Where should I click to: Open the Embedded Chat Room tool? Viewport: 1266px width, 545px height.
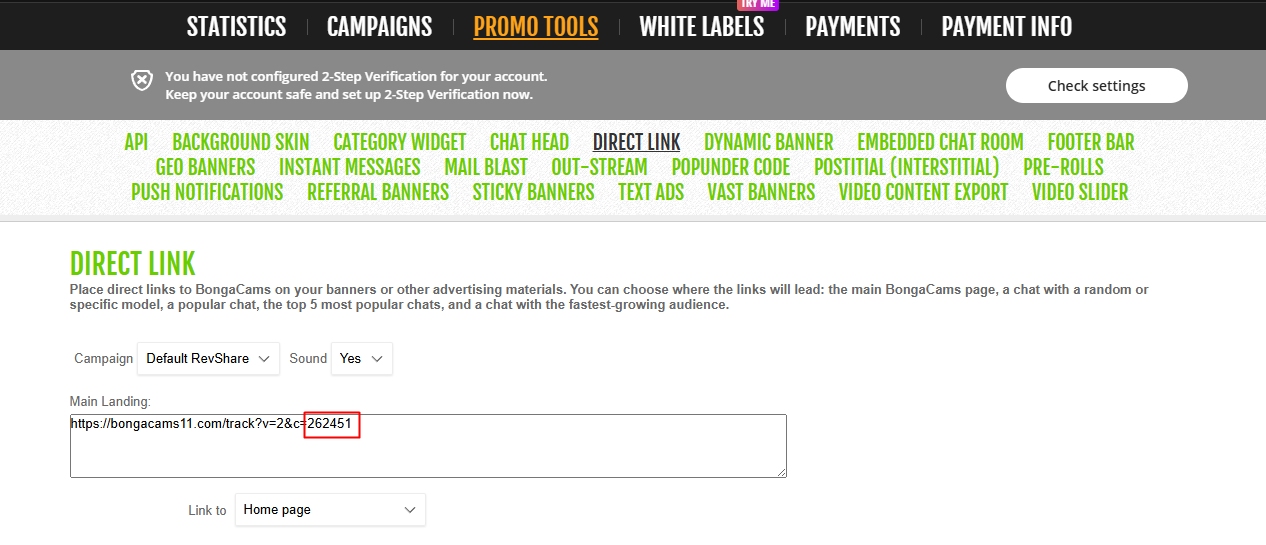tap(940, 142)
